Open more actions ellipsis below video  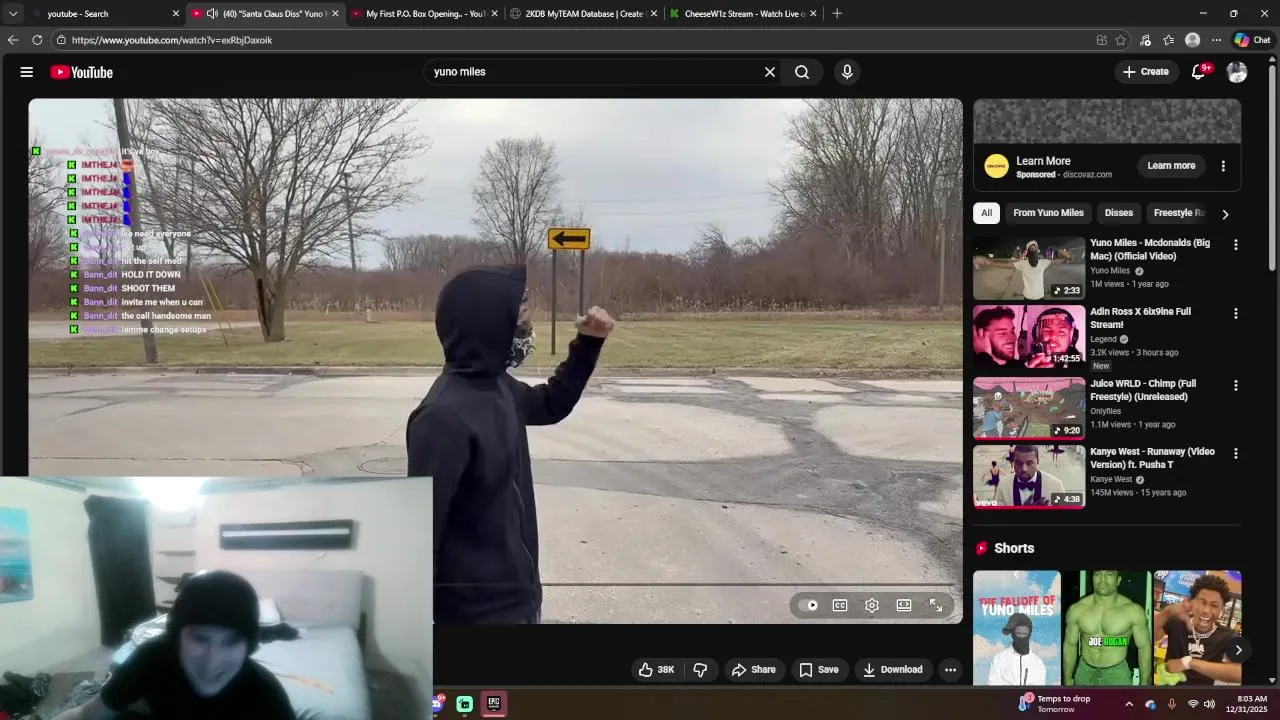point(951,670)
